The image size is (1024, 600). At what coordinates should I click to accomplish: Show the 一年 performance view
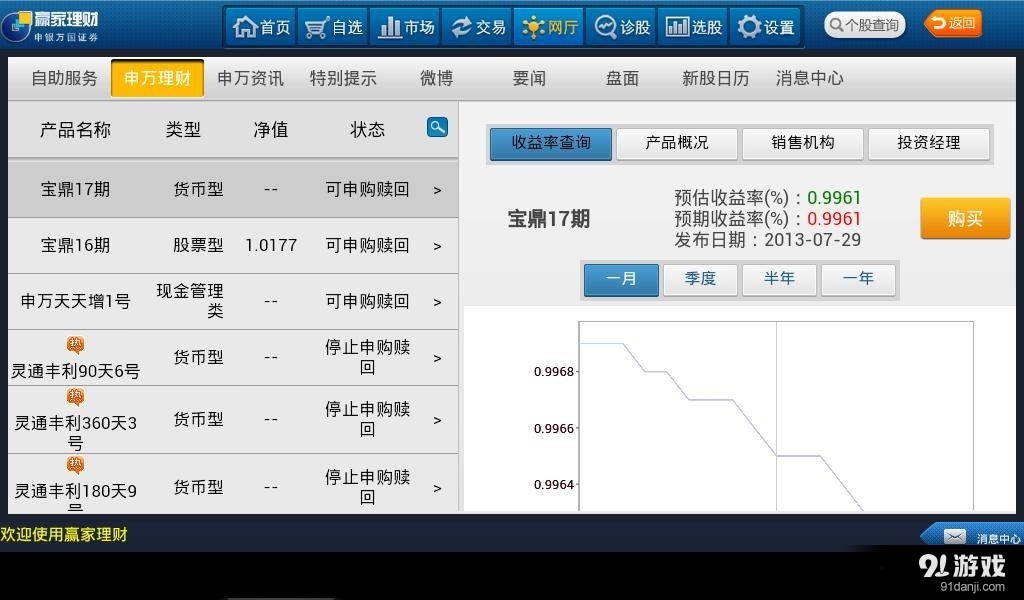[x=858, y=280]
